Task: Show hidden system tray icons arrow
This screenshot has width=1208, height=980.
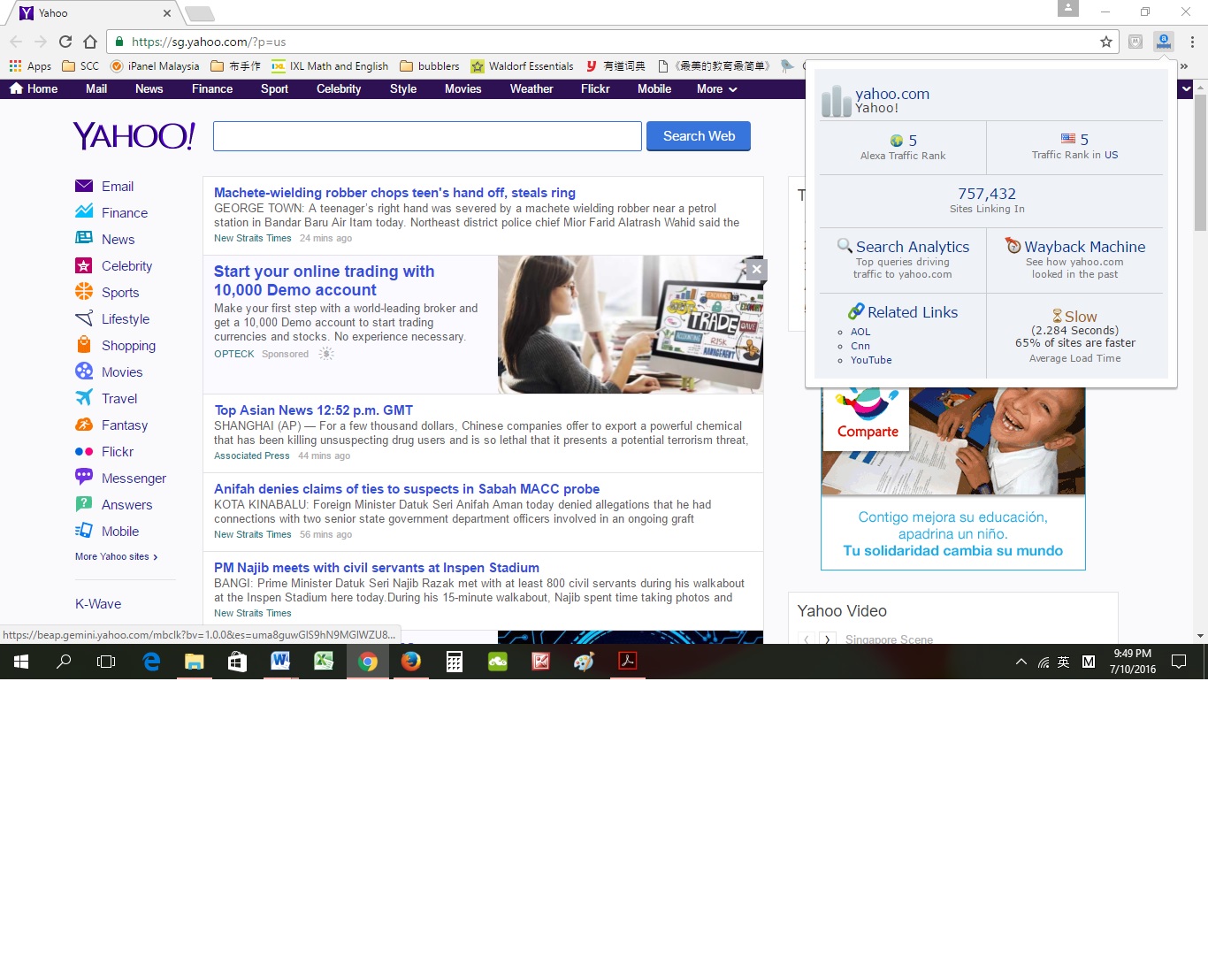Action: coord(1021,662)
